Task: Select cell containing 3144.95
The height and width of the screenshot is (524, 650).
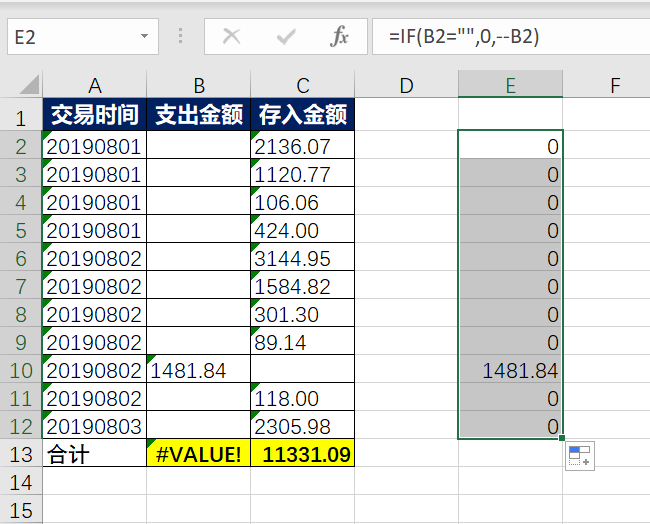Action: (x=303, y=257)
